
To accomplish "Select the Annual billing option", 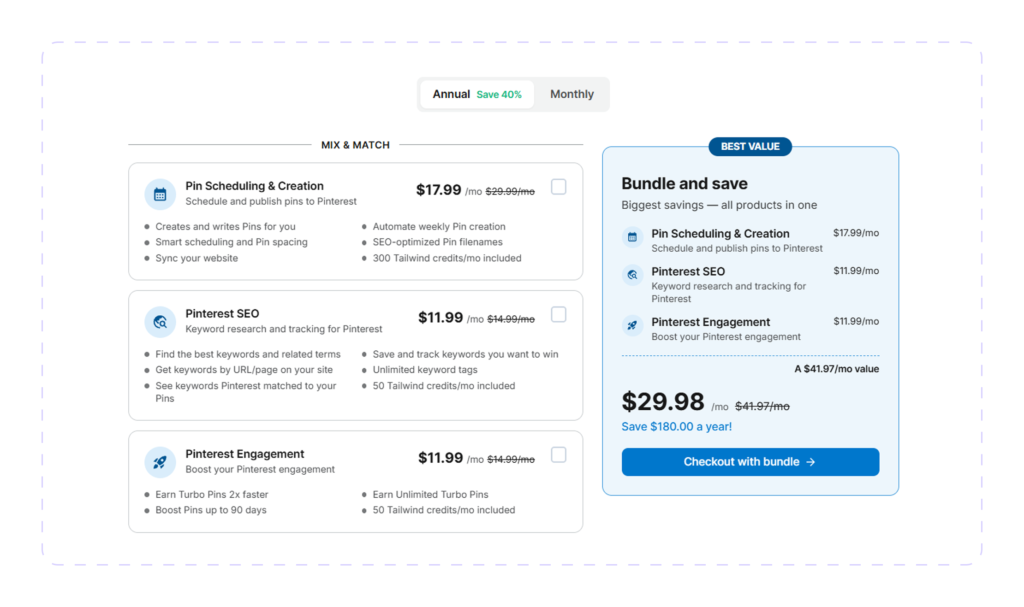I will (x=477, y=94).
